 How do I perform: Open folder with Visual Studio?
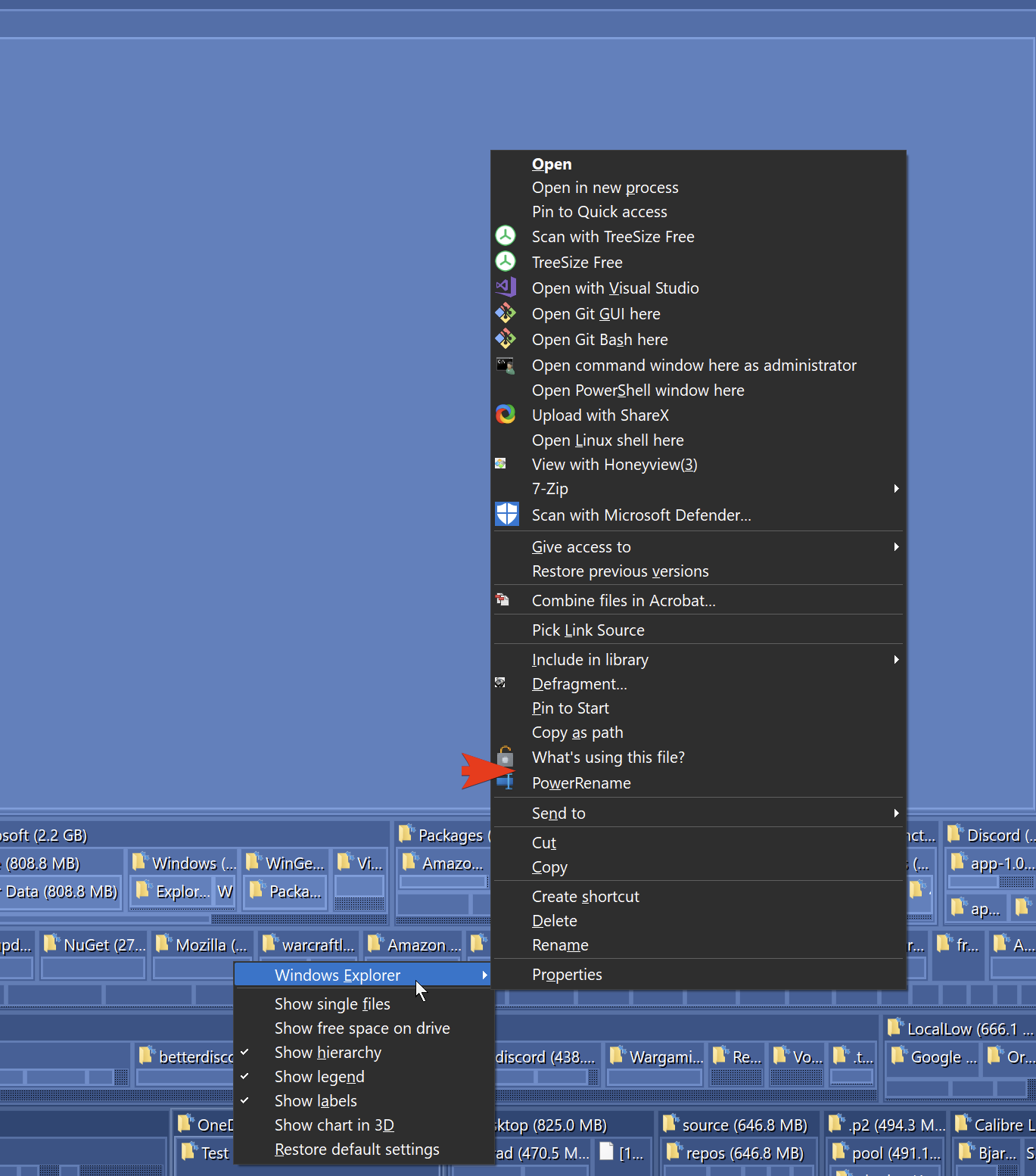615,288
